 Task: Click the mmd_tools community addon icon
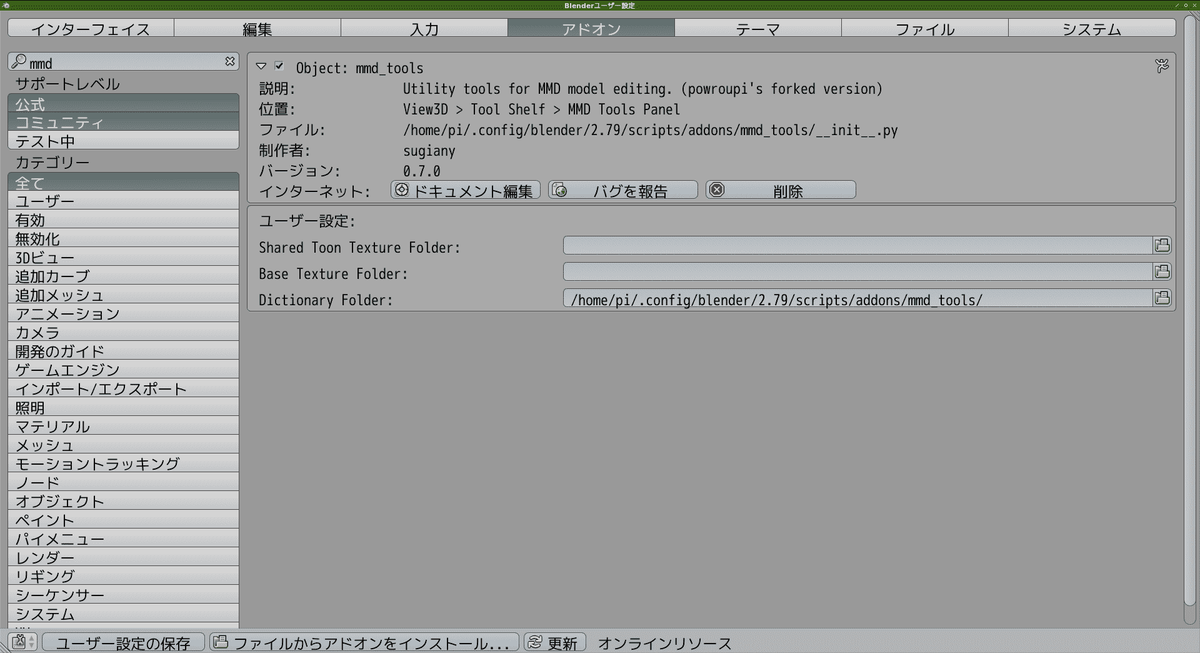click(x=1161, y=67)
